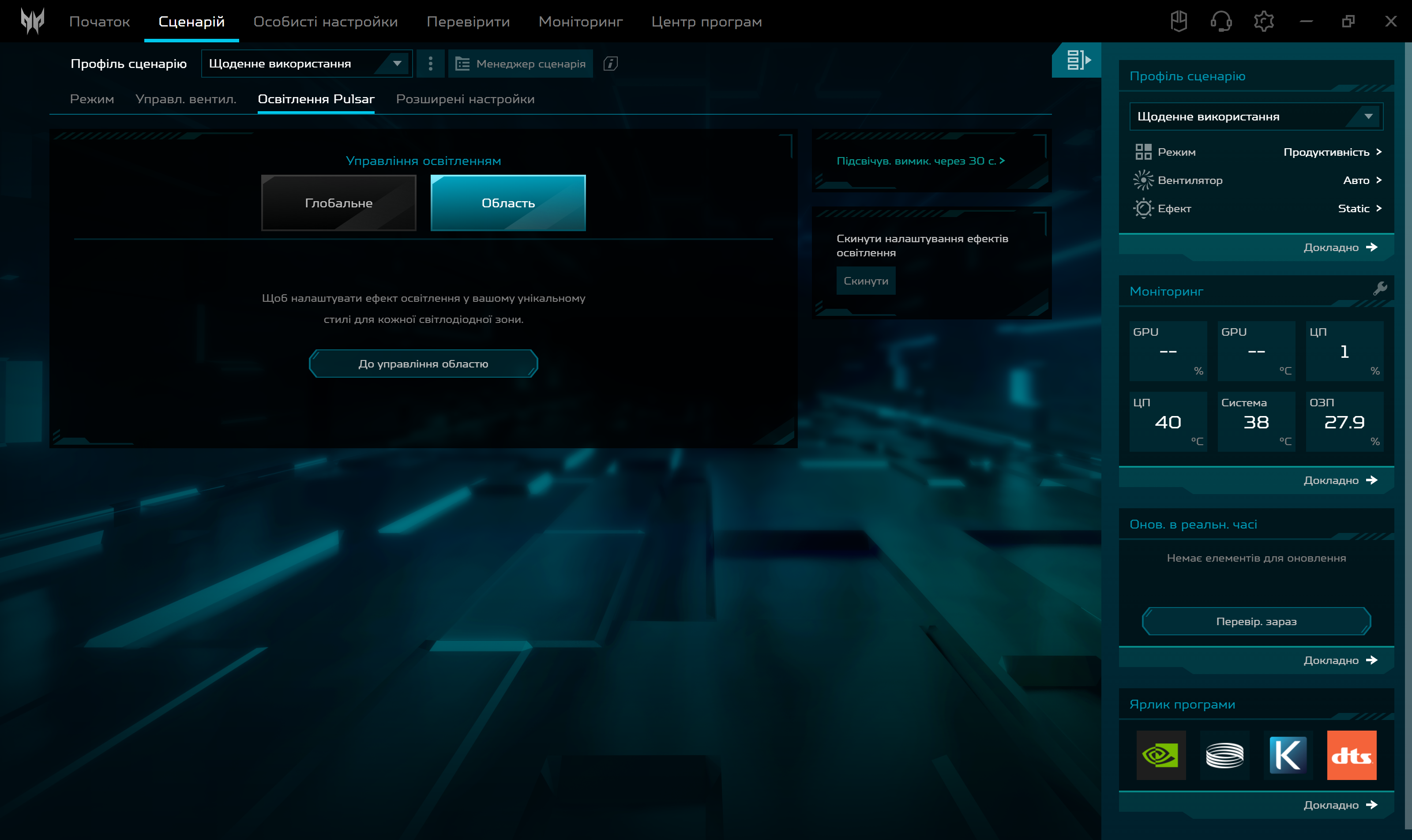Expand the Ефект Static setting
Image resolution: width=1412 pixels, height=840 pixels.
point(1359,208)
